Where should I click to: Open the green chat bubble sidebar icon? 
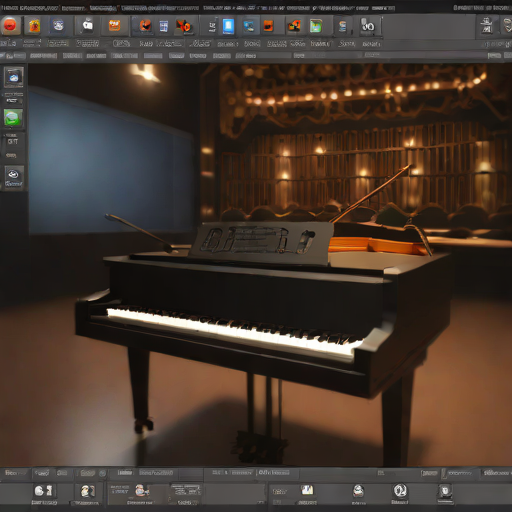pyautogui.click(x=13, y=117)
